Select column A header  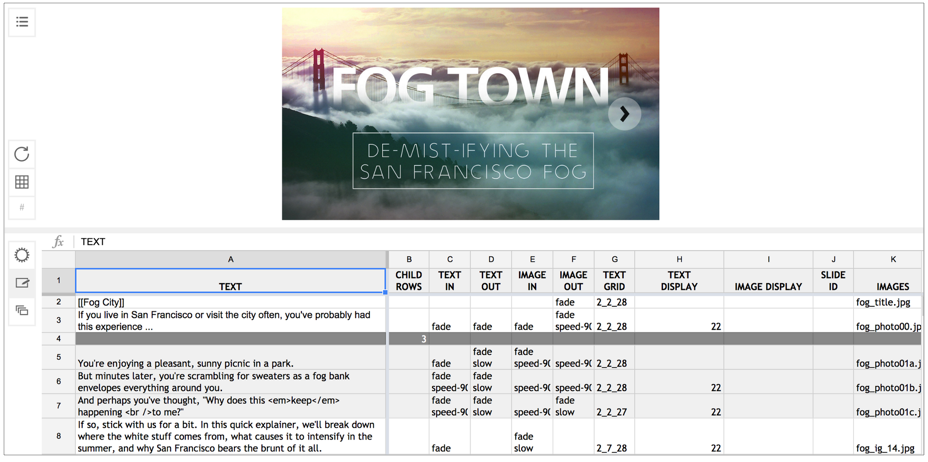coord(231,259)
